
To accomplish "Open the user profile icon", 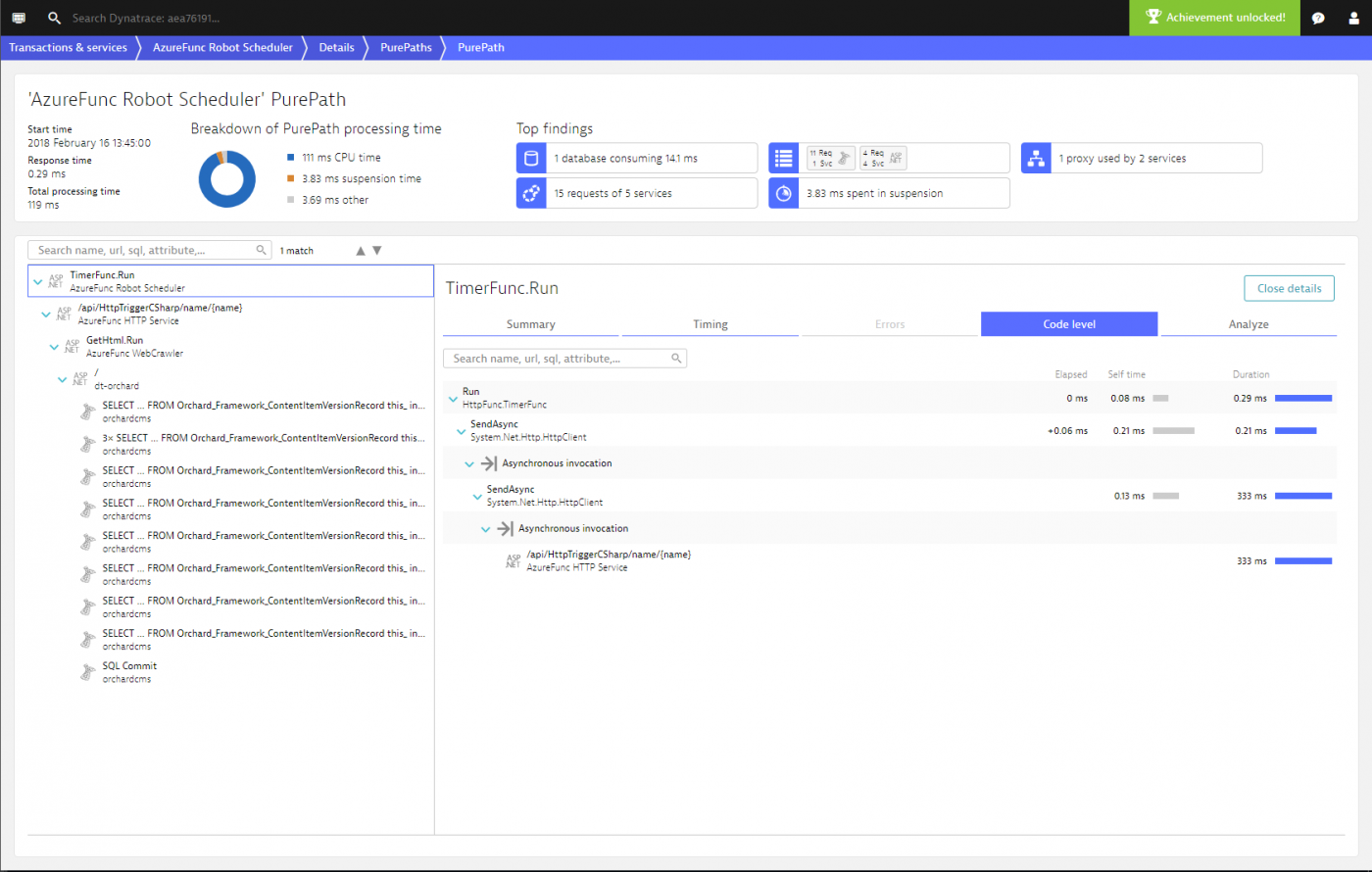I will tap(1354, 18).
